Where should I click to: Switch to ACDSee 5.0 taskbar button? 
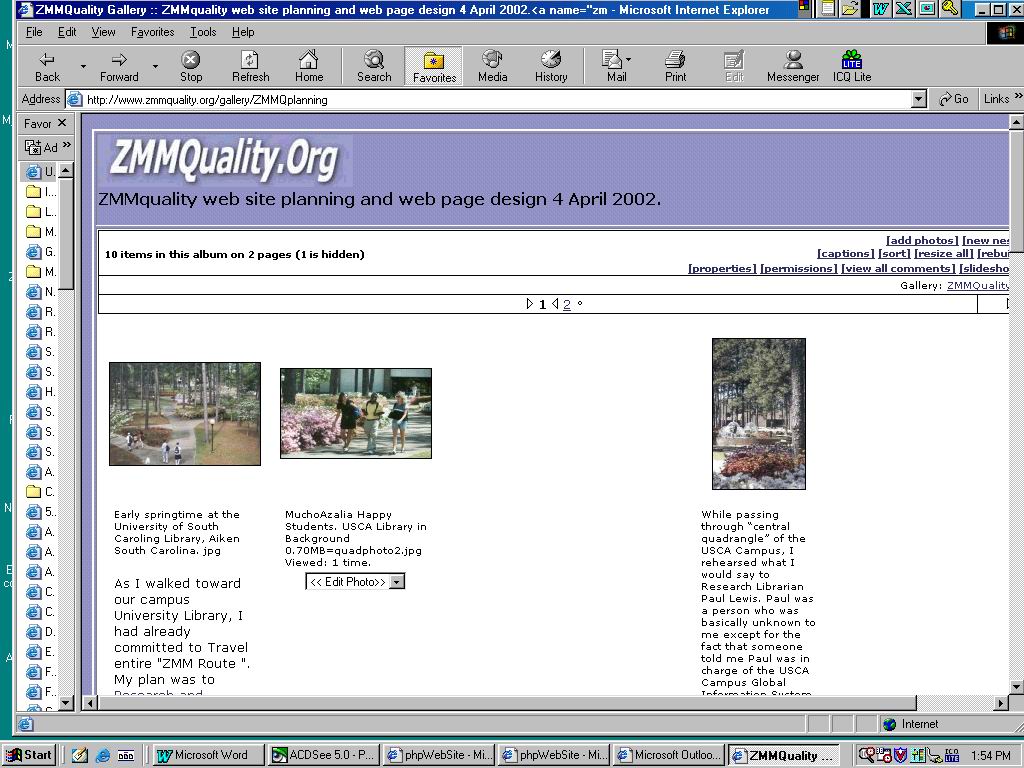click(x=325, y=755)
